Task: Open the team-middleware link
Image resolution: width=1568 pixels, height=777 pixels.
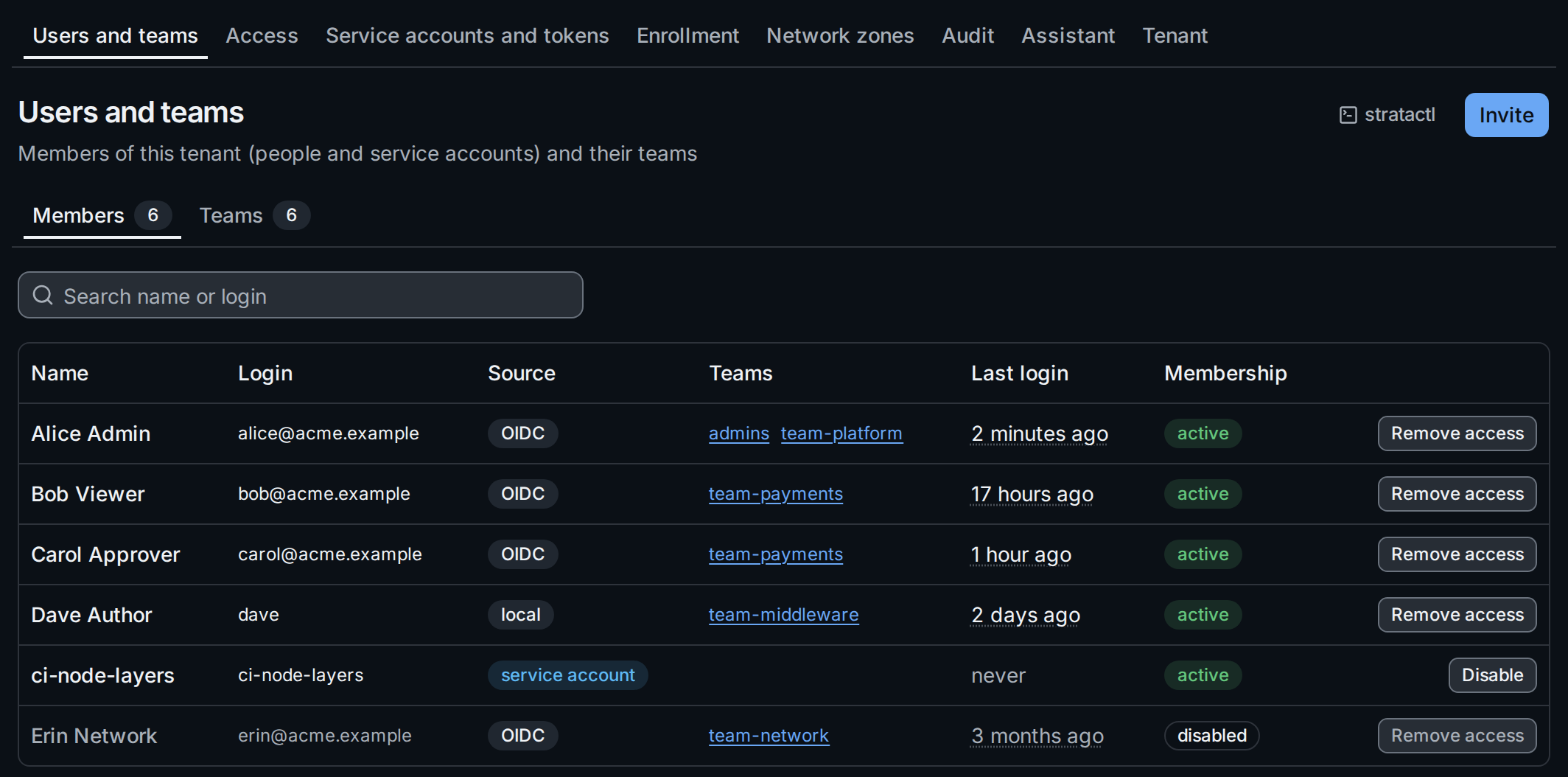Action: pyautogui.click(x=783, y=615)
